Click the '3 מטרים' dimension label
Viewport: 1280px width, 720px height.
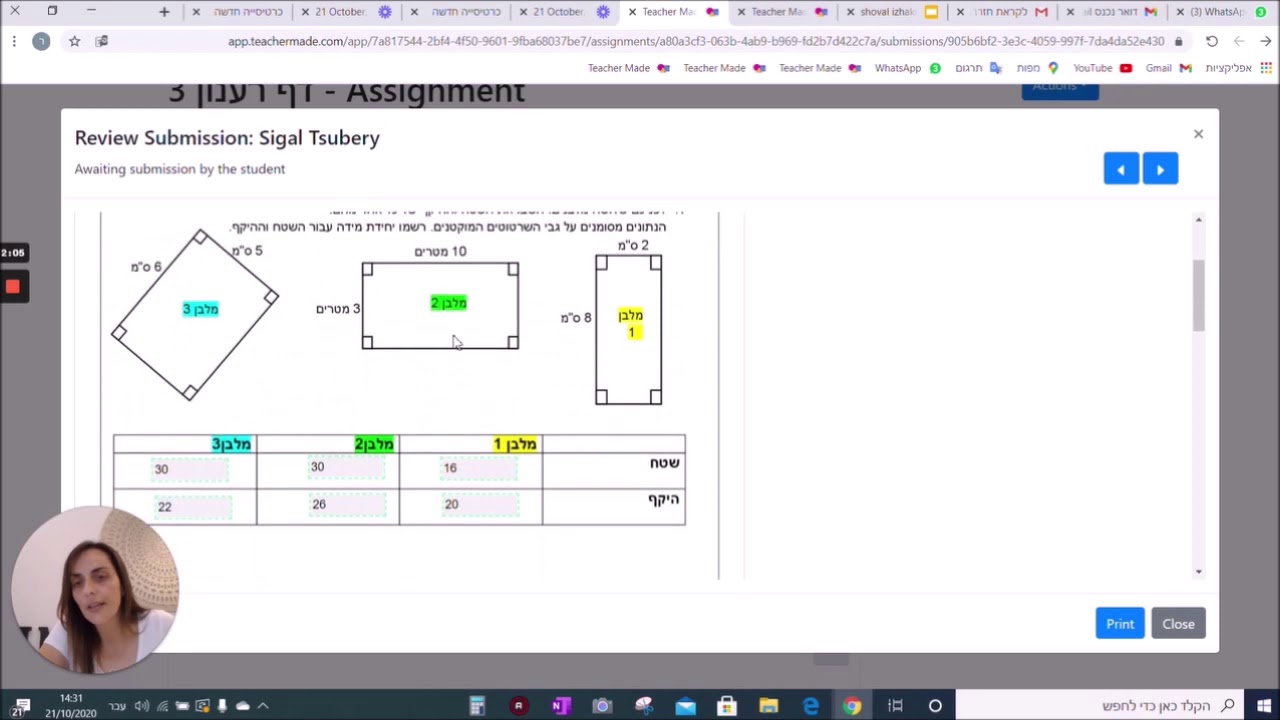(x=338, y=309)
